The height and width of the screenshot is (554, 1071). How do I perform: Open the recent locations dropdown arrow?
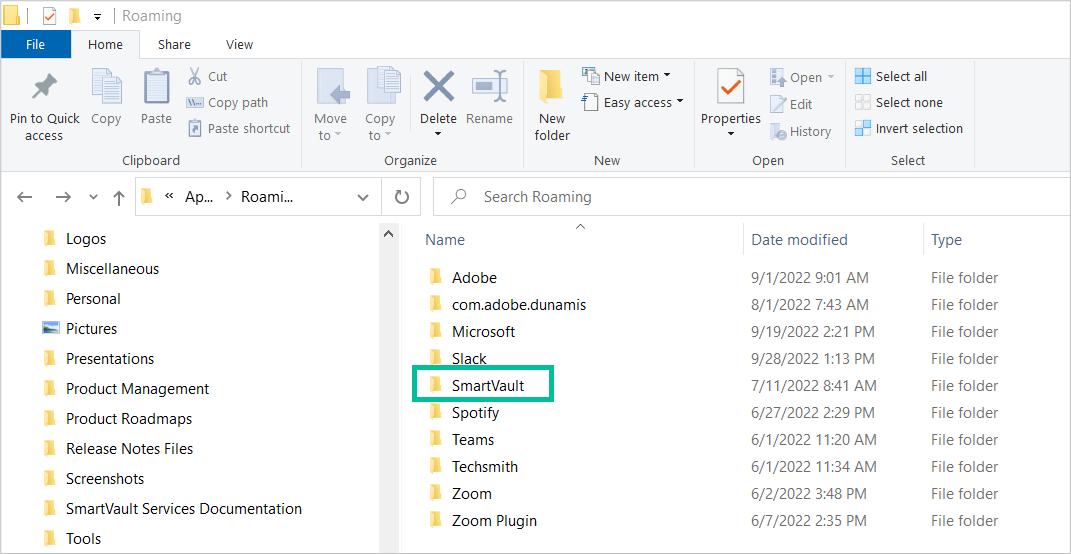(94, 197)
